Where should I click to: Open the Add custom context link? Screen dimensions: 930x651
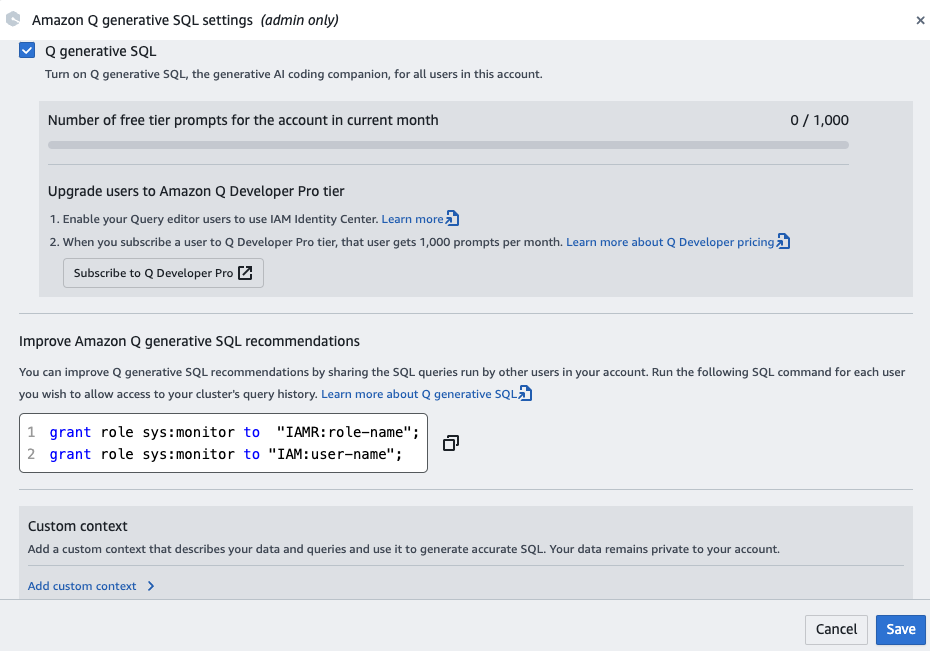click(82, 586)
